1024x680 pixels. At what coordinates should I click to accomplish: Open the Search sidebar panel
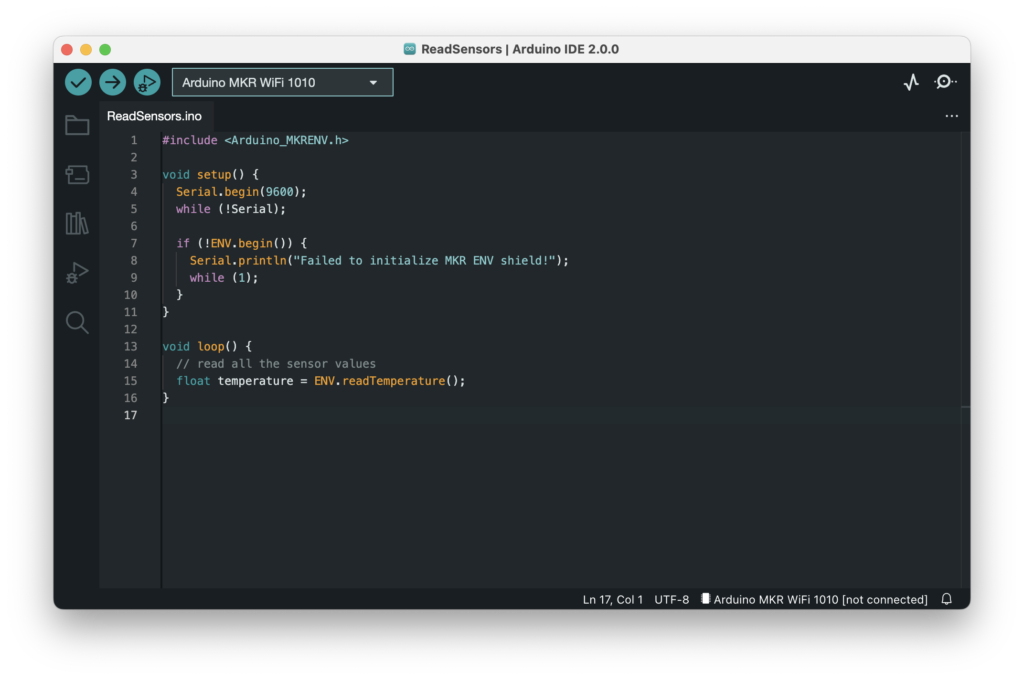click(x=77, y=322)
